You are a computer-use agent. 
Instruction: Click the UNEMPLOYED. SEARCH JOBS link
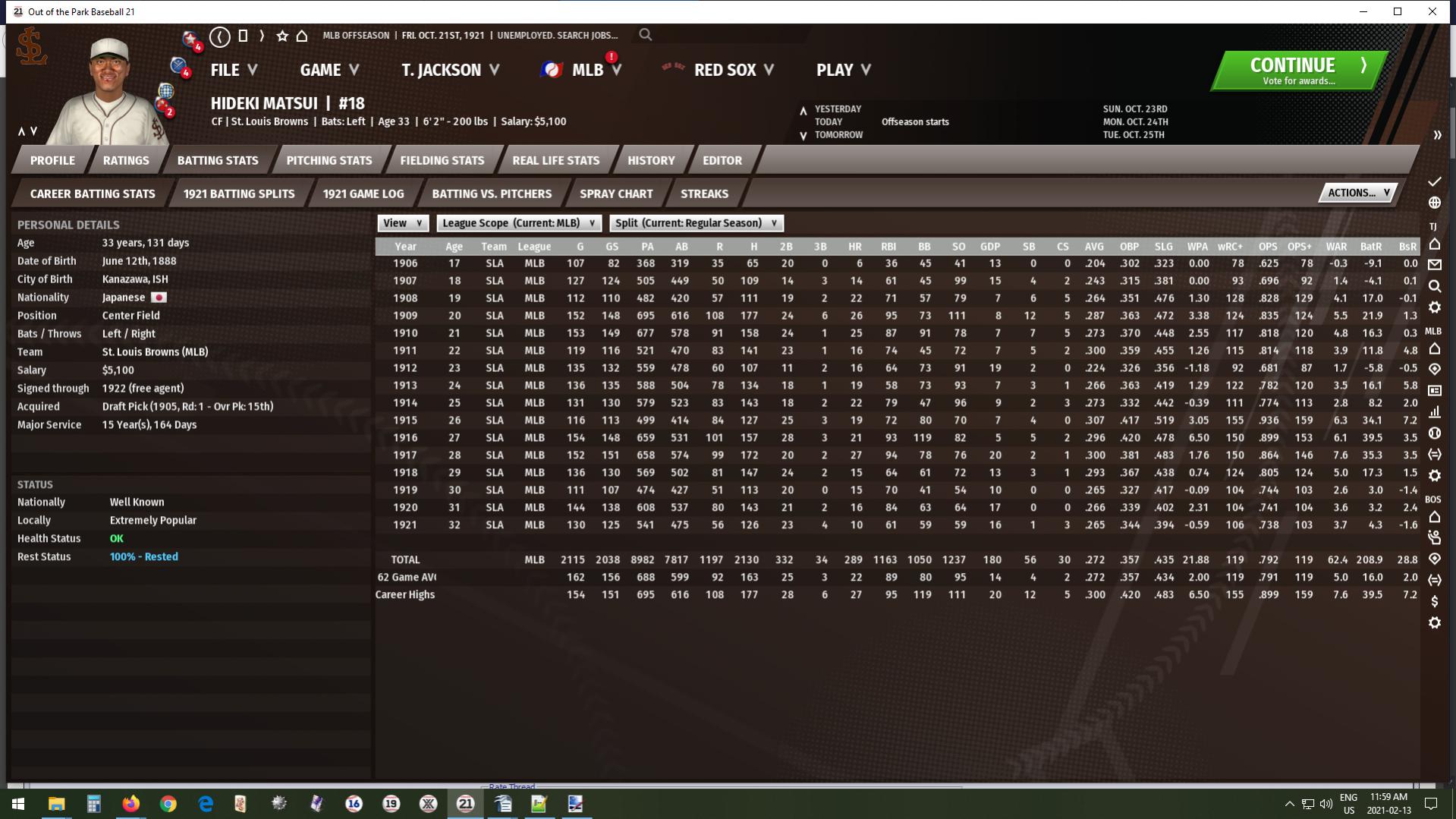click(x=557, y=36)
